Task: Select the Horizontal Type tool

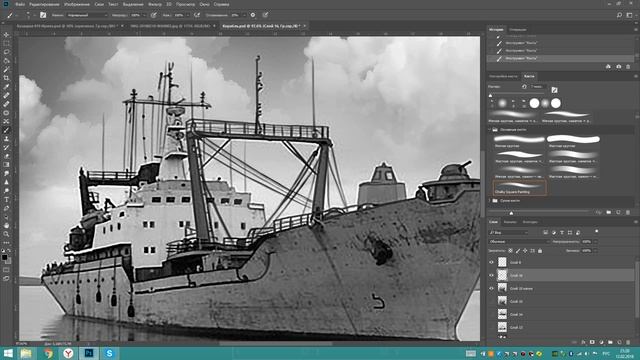Action: coord(6,200)
